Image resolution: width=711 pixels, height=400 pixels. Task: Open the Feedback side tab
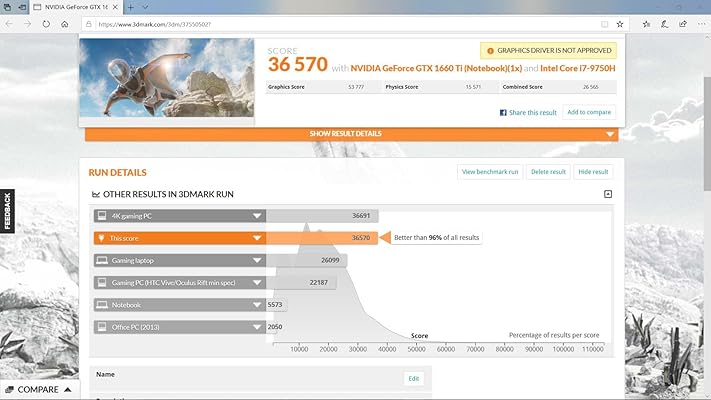click(x=7, y=211)
